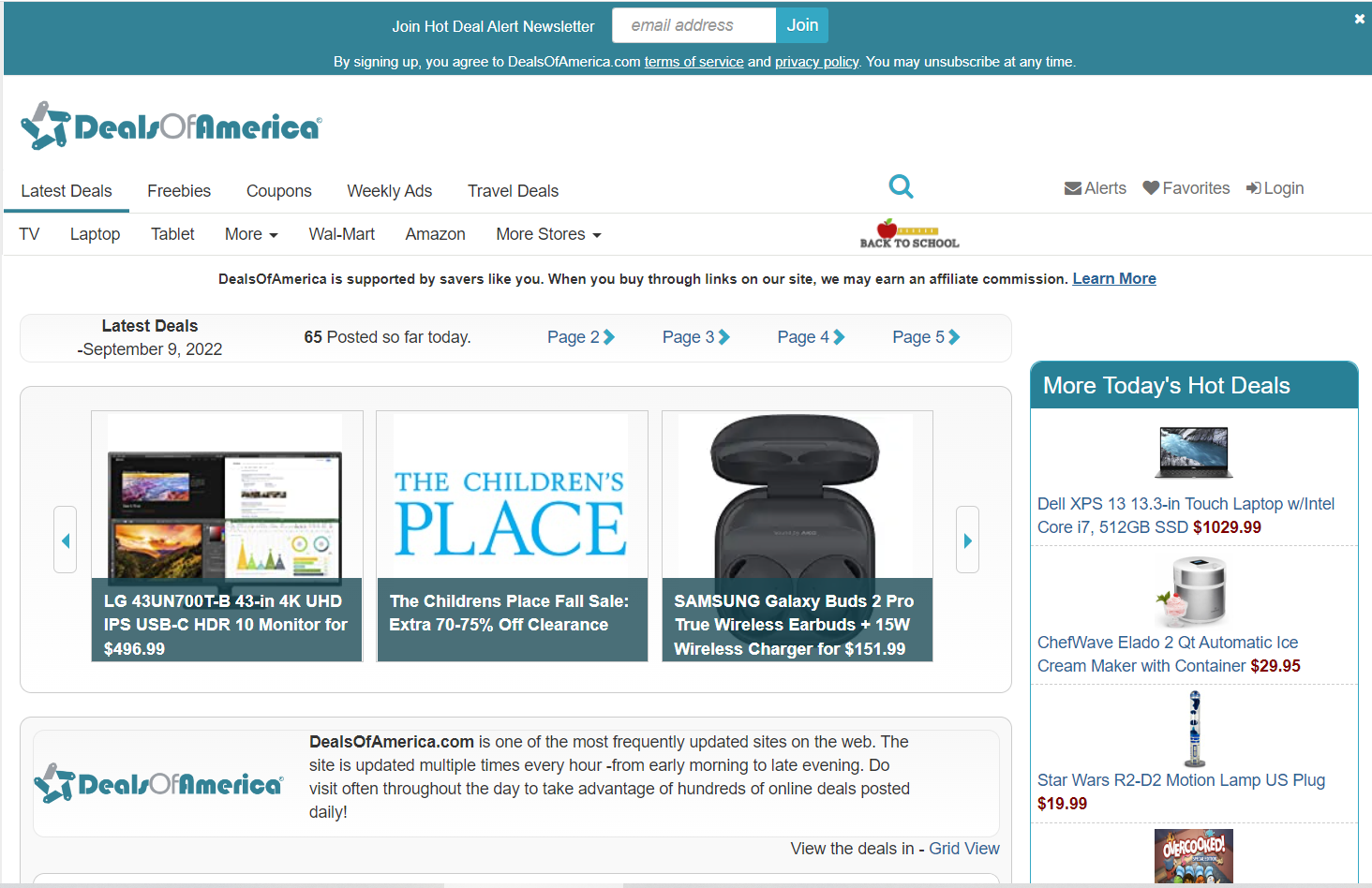This screenshot has height=888, width=1372.
Task: Click the Dell XPS 13 laptop image
Action: (x=1194, y=451)
